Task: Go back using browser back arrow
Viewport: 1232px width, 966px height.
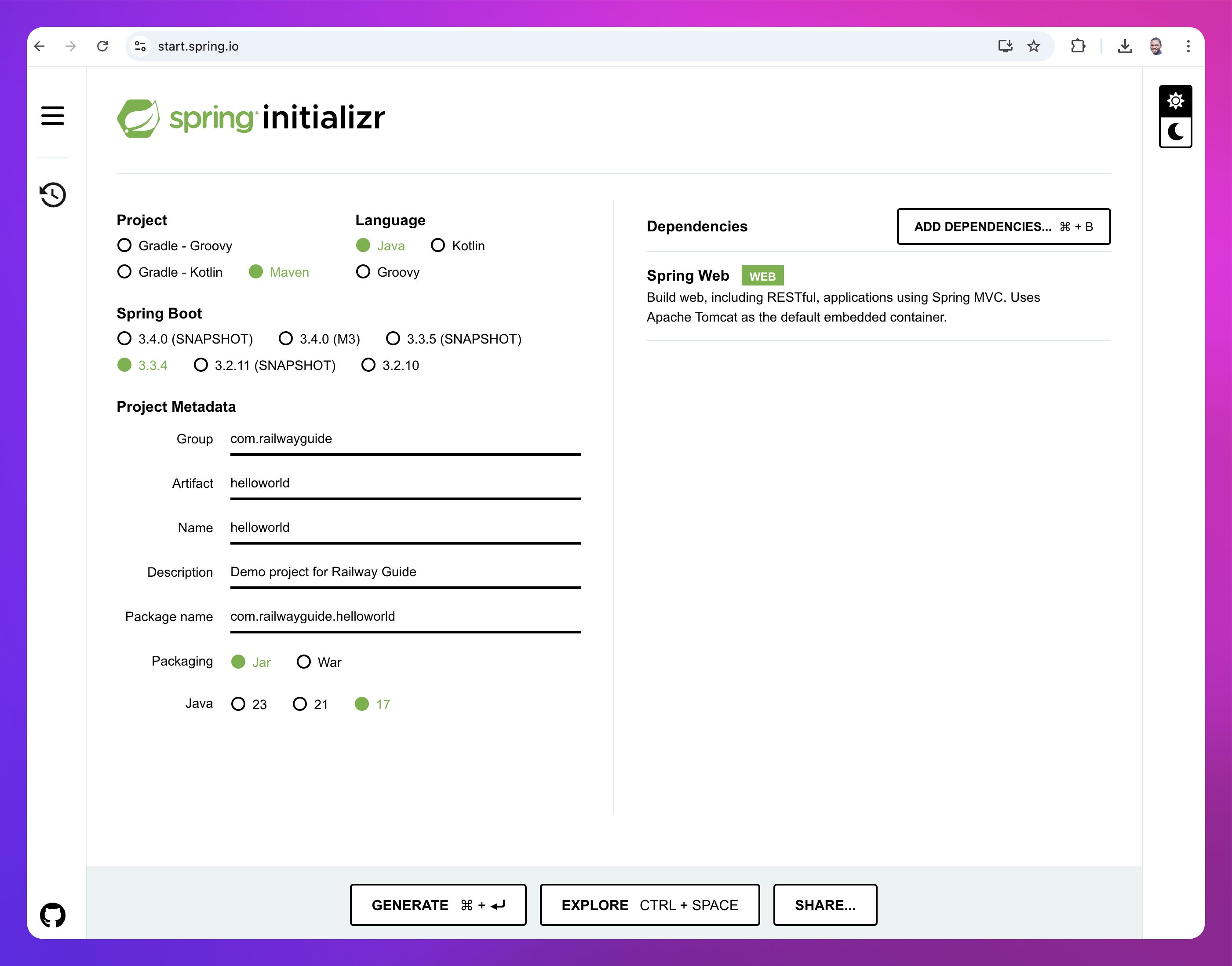Action: click(x=40, y=46)
